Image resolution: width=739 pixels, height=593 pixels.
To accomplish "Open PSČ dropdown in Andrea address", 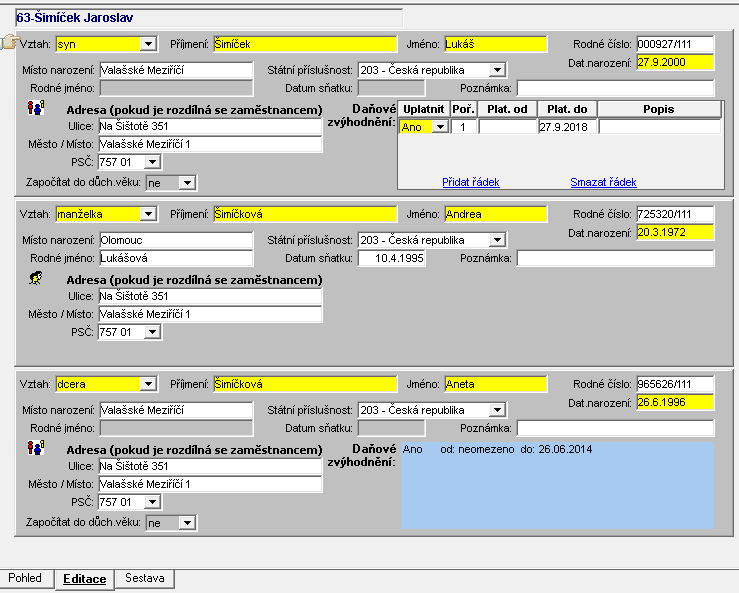I will click(x=152, y=332).
